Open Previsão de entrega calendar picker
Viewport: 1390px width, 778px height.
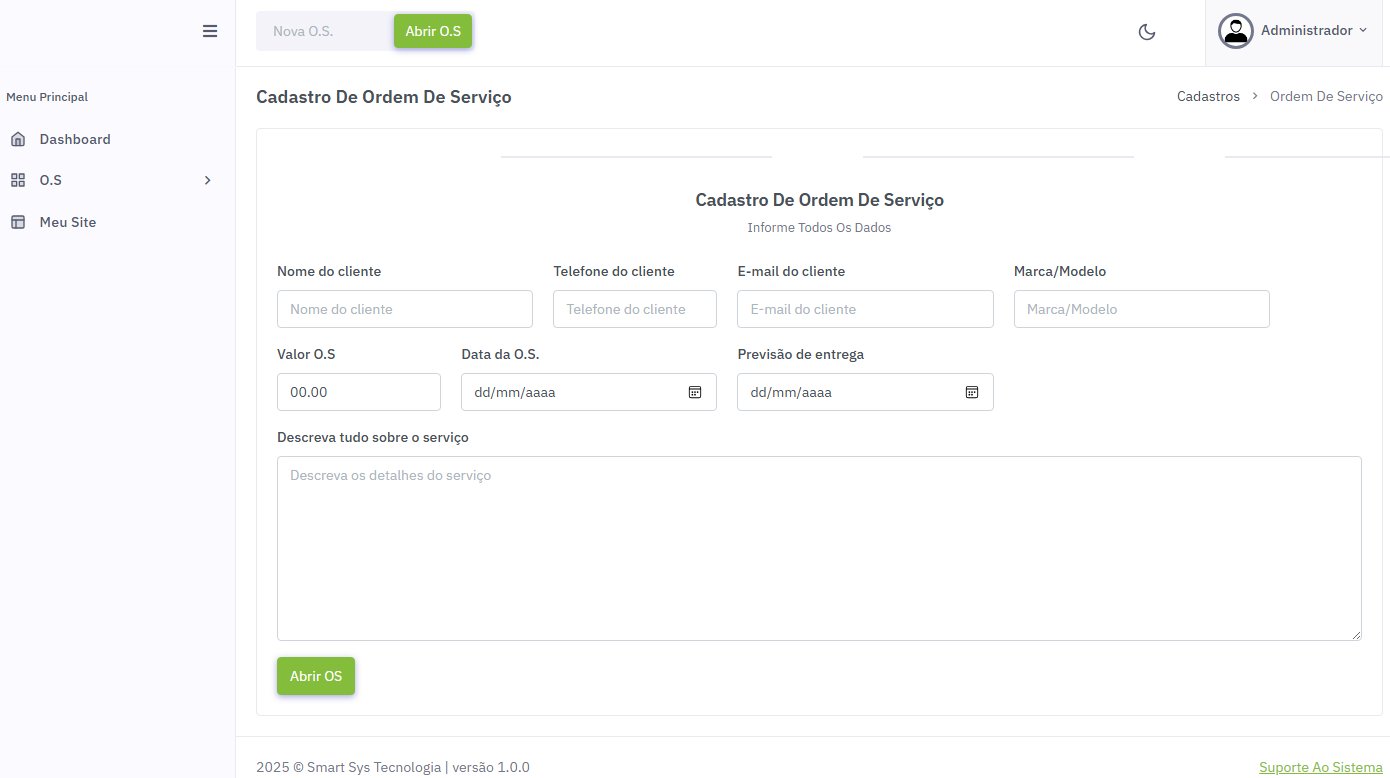[x=971, y=392]
